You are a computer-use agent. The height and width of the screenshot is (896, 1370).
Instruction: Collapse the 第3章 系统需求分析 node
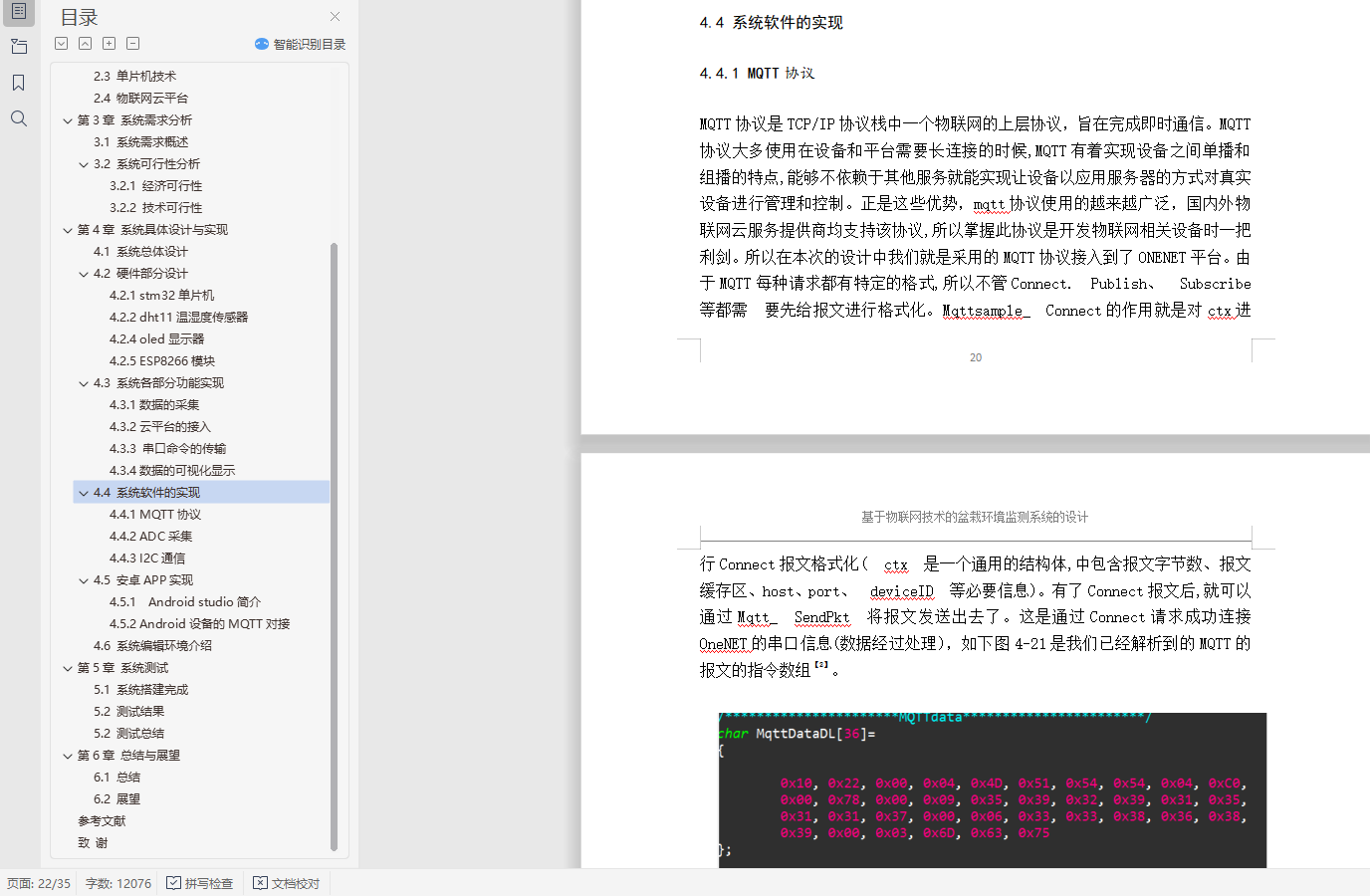(68, 120)
